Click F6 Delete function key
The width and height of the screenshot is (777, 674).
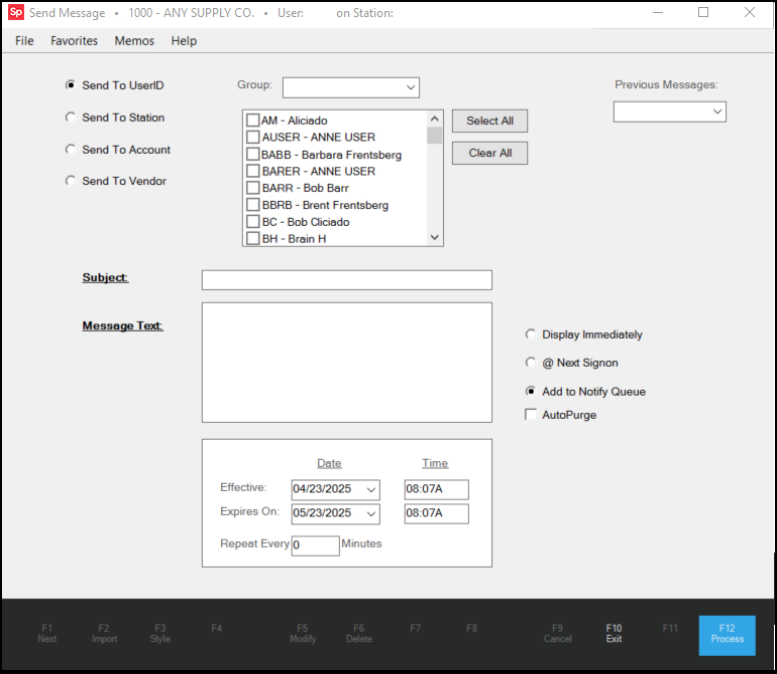[359, 634]
